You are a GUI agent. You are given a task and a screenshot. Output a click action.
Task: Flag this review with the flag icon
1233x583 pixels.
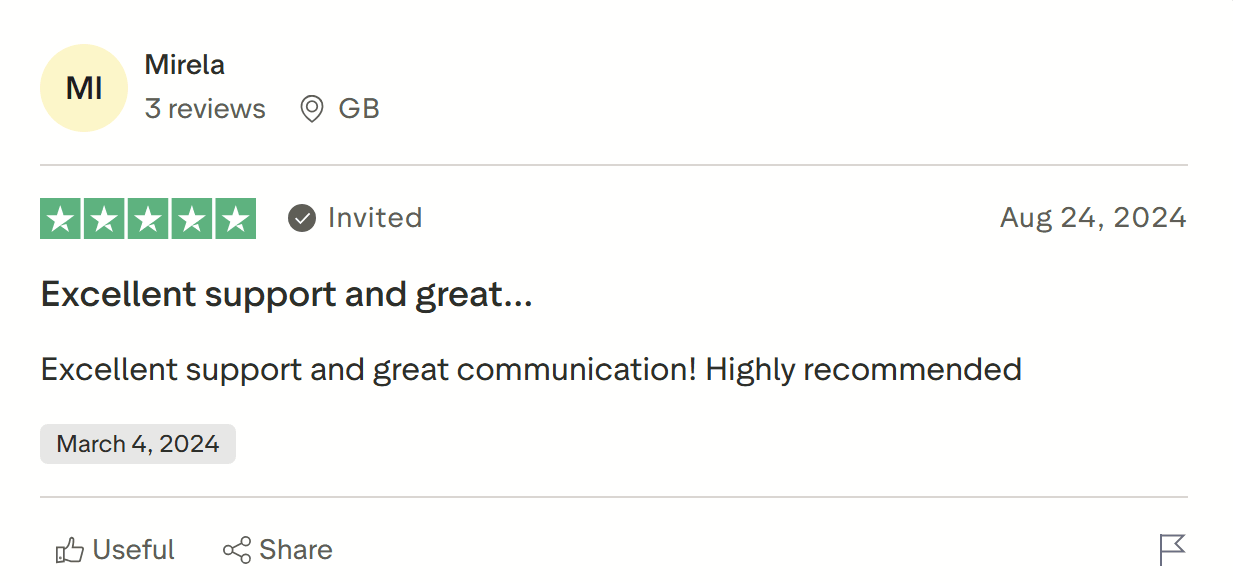coord(1172,549)
